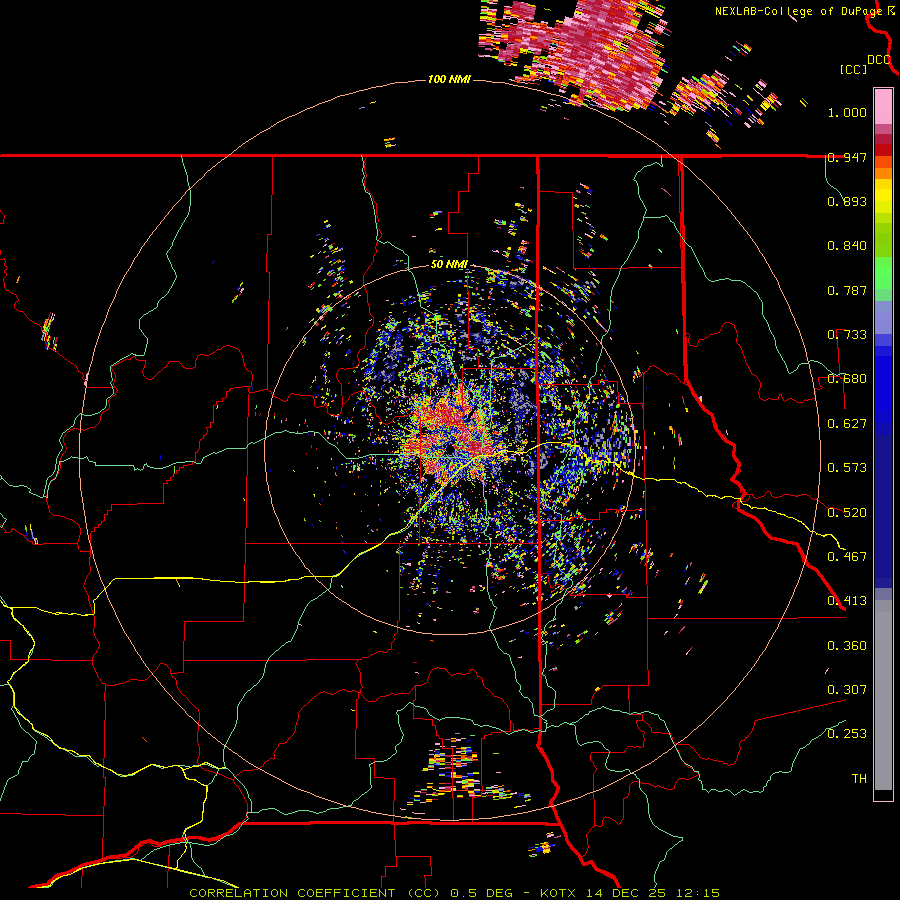Click the 0.307 legend value
This screenshot has width=900, height=900.
(x=847, y=690)
